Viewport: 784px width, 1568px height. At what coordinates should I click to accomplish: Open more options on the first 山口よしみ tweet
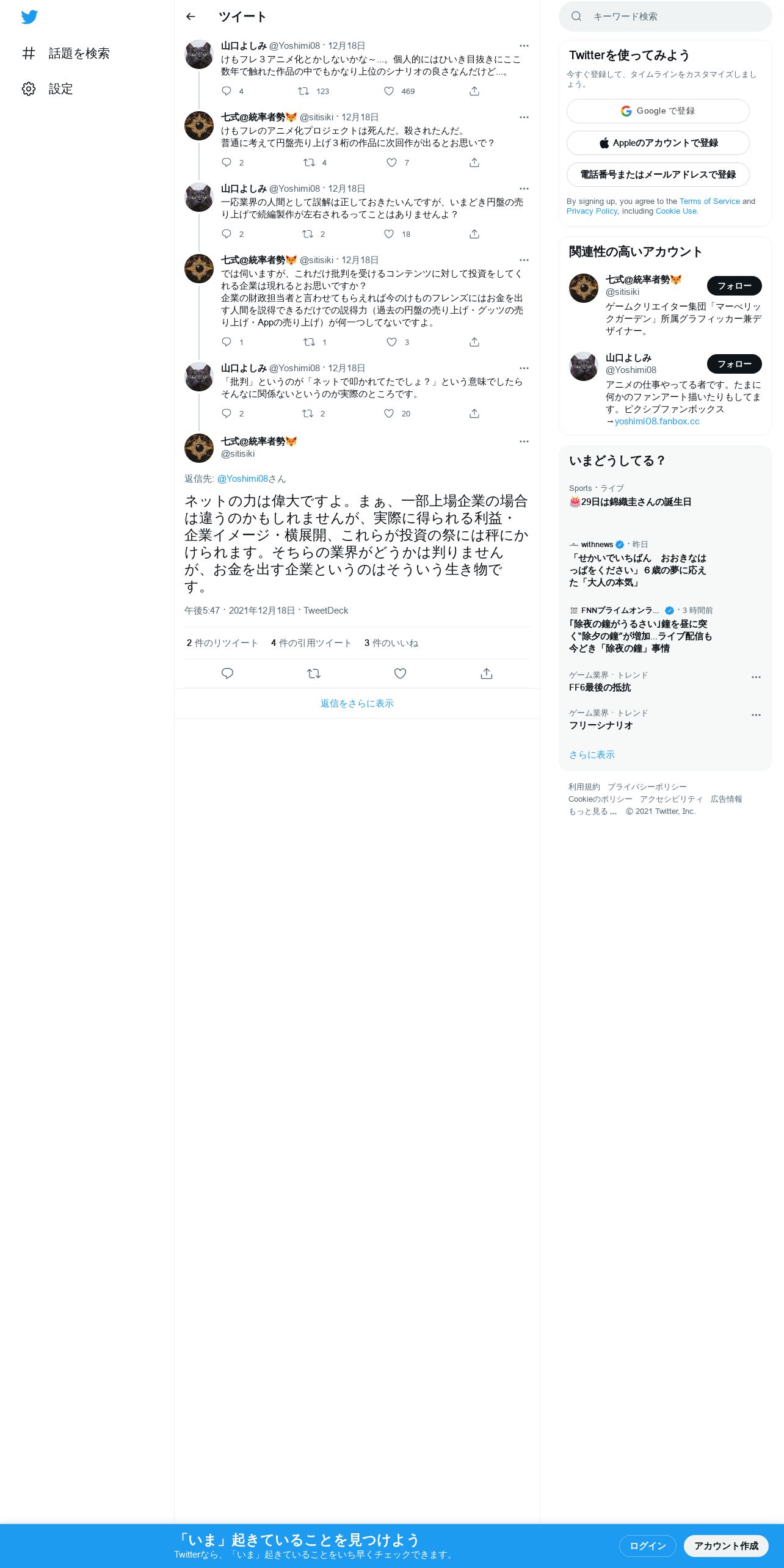tap(524, 46)
